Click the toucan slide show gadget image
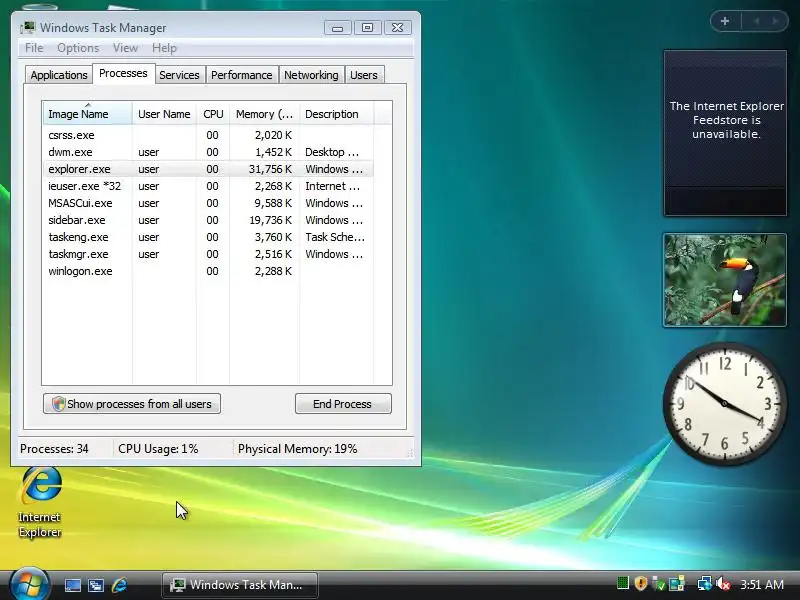This screenshot has width=800, height=600. point(724,280)
